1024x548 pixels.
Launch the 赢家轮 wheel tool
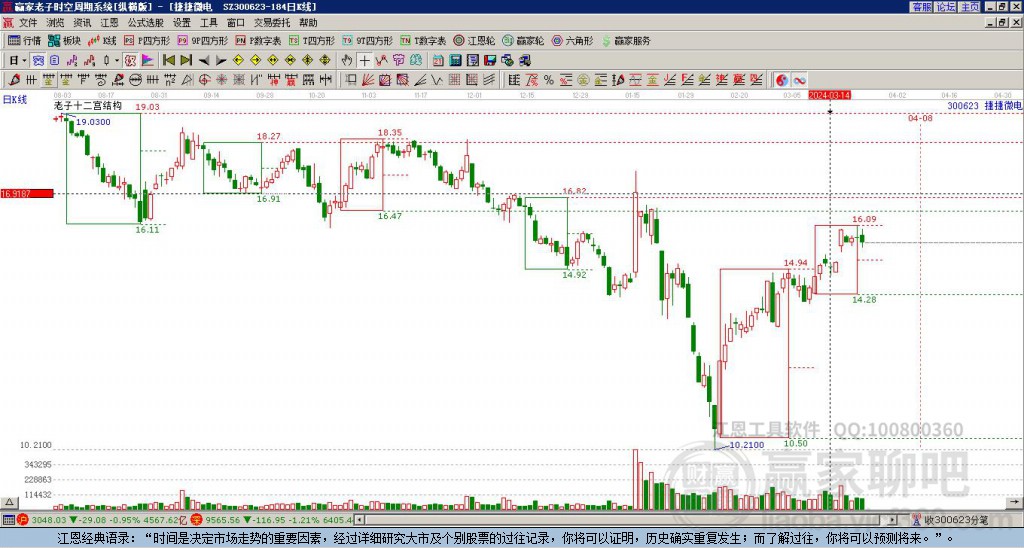pos(523,40)
